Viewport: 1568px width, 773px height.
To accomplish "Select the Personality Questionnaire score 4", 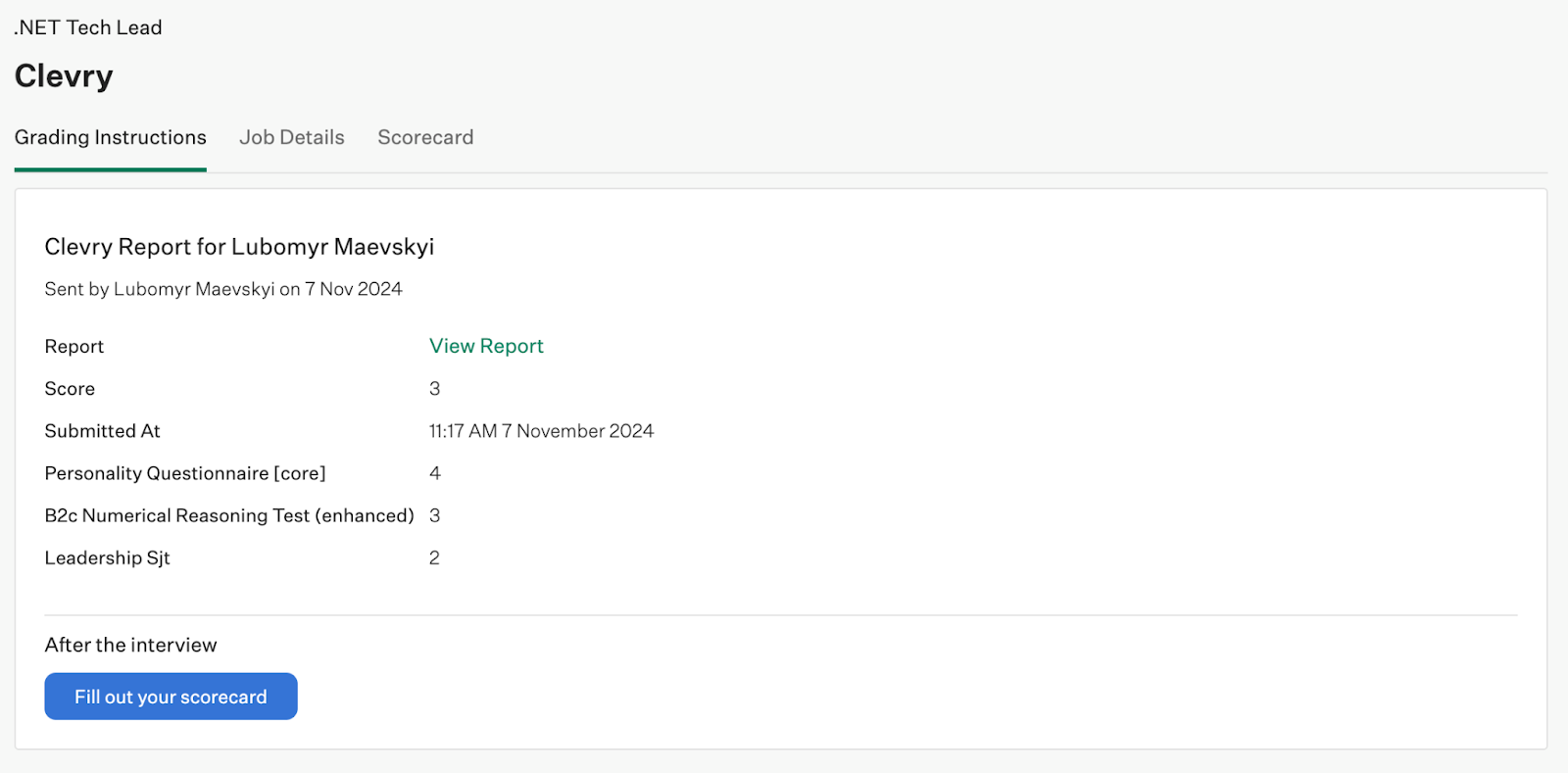I will (434, 473).
